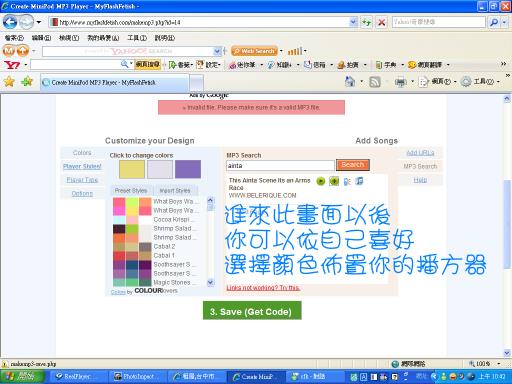Click the orange up-arrow toolbar icon
512x384 pixels.
(x=23, y=51)
